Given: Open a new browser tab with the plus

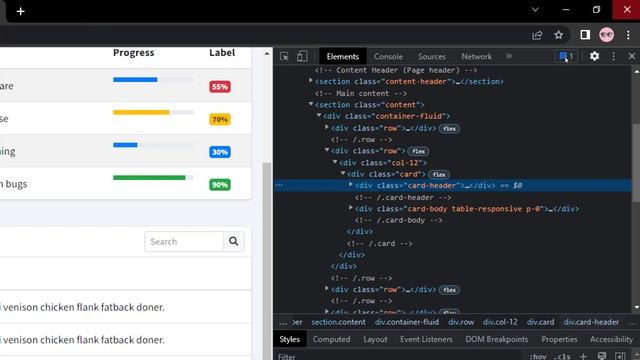Looking at the screenshot, I should pyautogui.click(x=20, y=11).
